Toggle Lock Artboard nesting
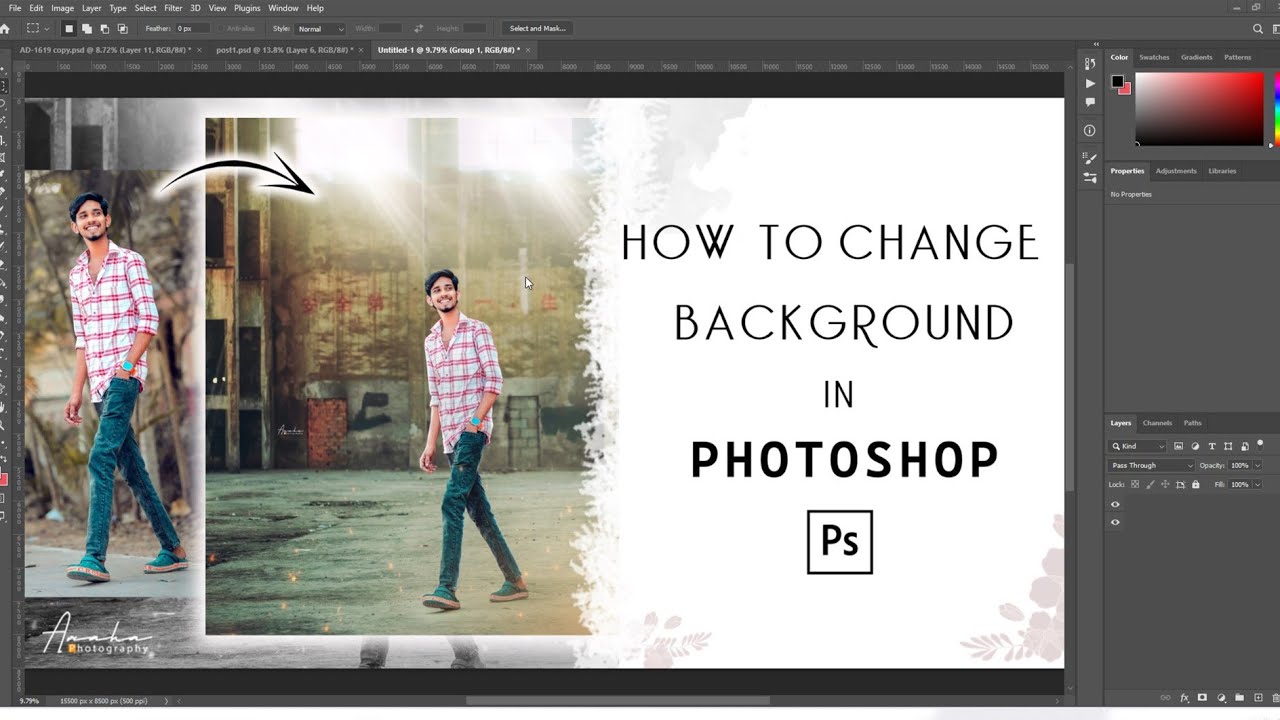Screen dimensions: 1280x720 click(1180, 484)
